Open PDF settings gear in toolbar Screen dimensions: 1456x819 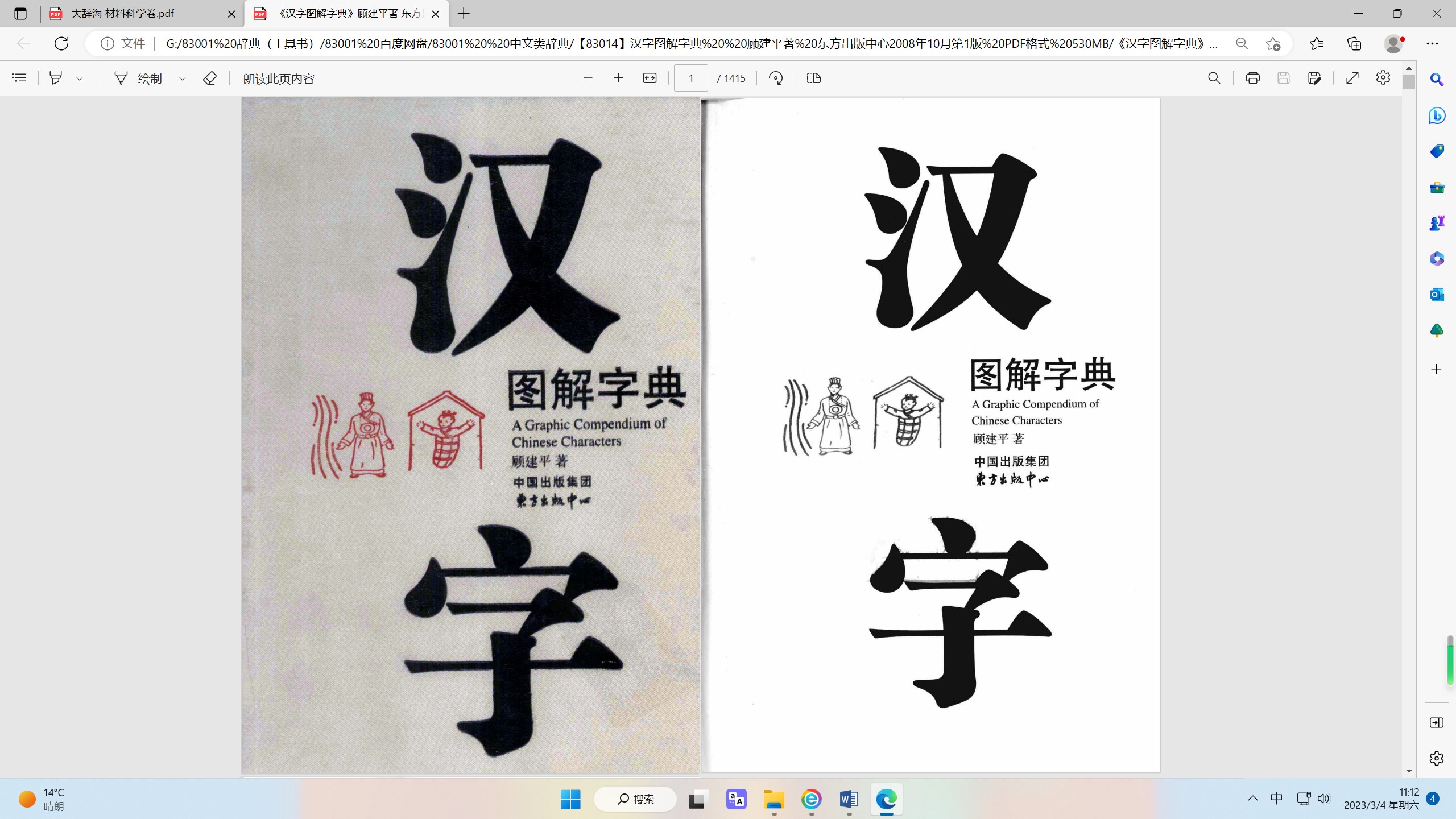point(1383,78)
